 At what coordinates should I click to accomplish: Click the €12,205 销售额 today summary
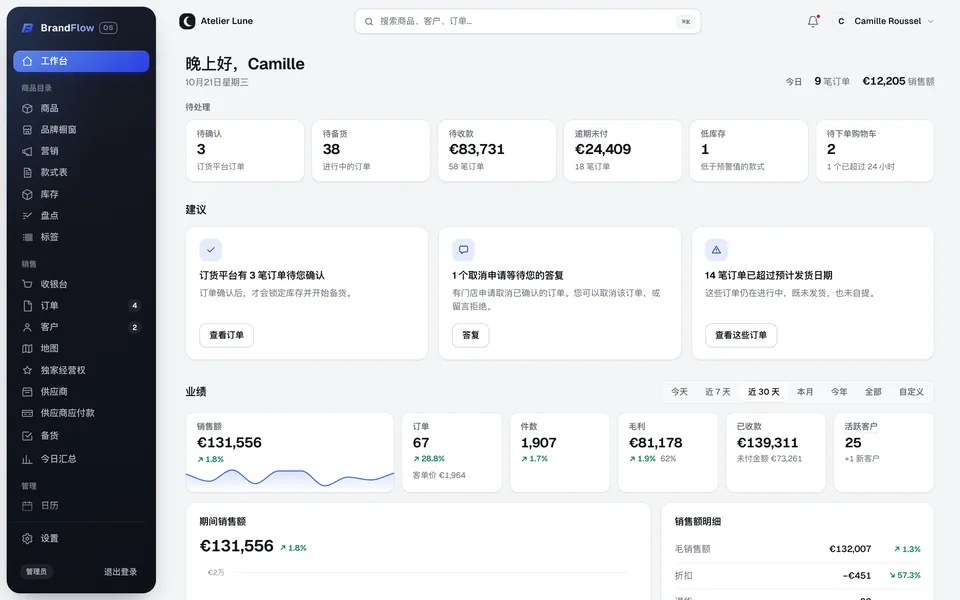898,81
